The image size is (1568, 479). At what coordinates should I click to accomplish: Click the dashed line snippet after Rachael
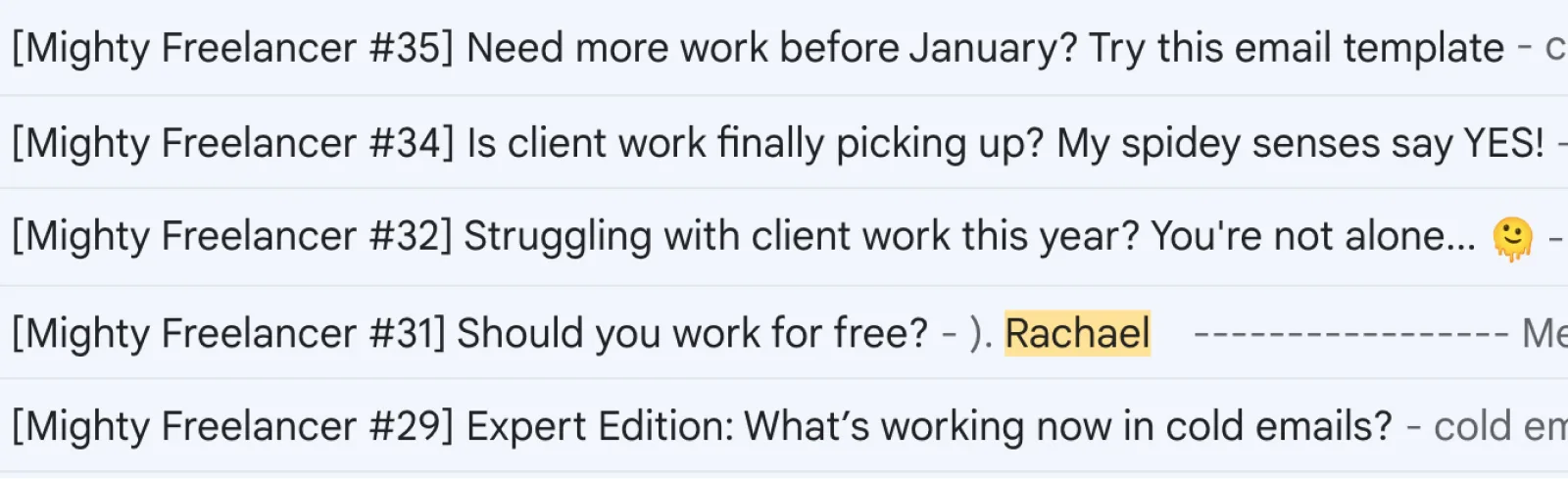click(x=1350, y=334)
